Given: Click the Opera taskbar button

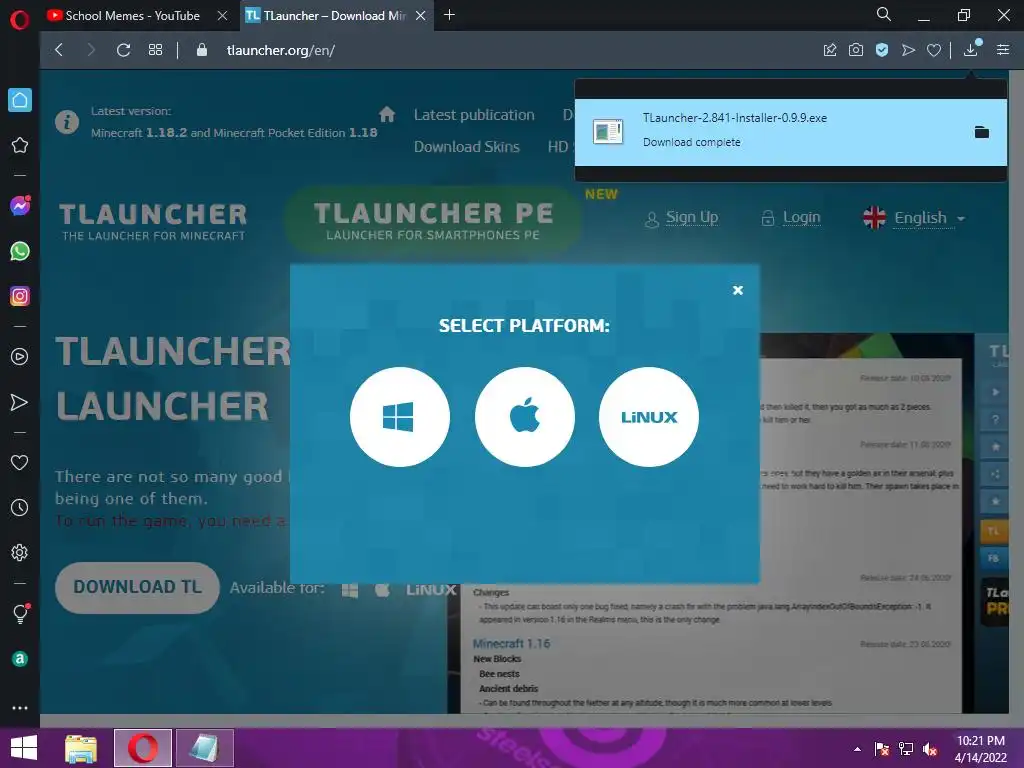Looking at the screenshot, I should point(143,748).
